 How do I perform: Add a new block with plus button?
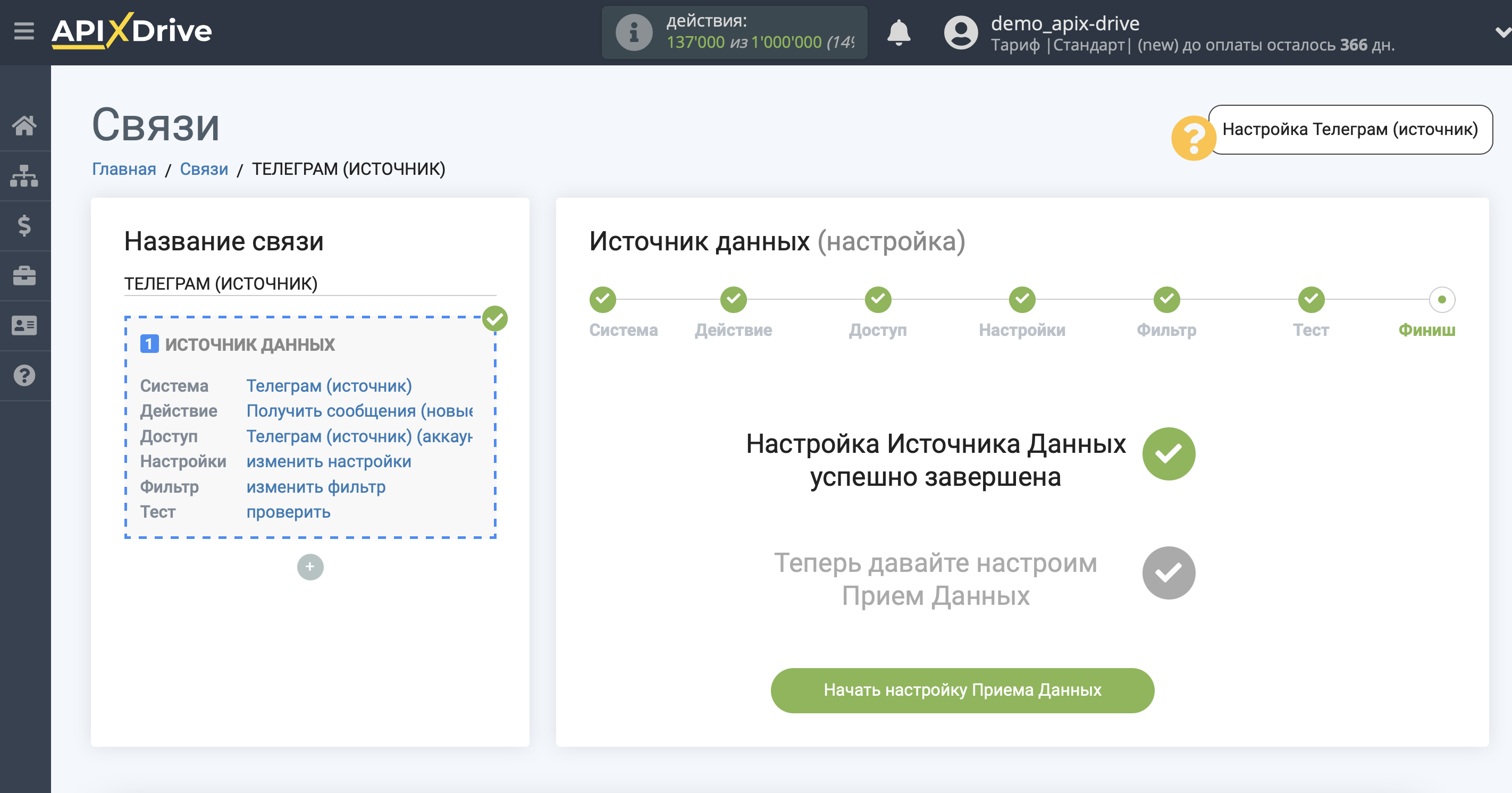pos(310,567)
